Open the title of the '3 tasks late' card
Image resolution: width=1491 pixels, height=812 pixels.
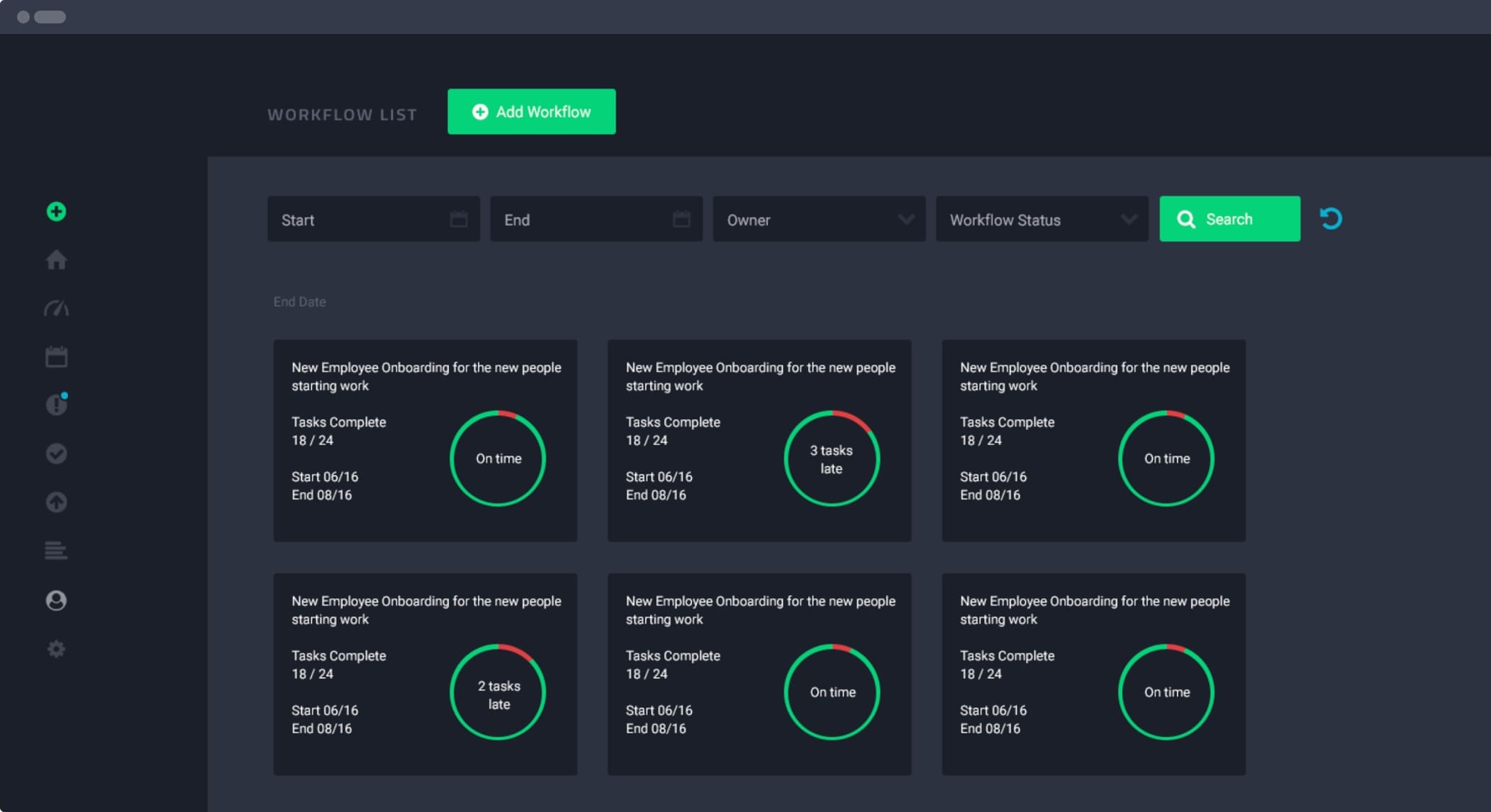tap(760, 376)
